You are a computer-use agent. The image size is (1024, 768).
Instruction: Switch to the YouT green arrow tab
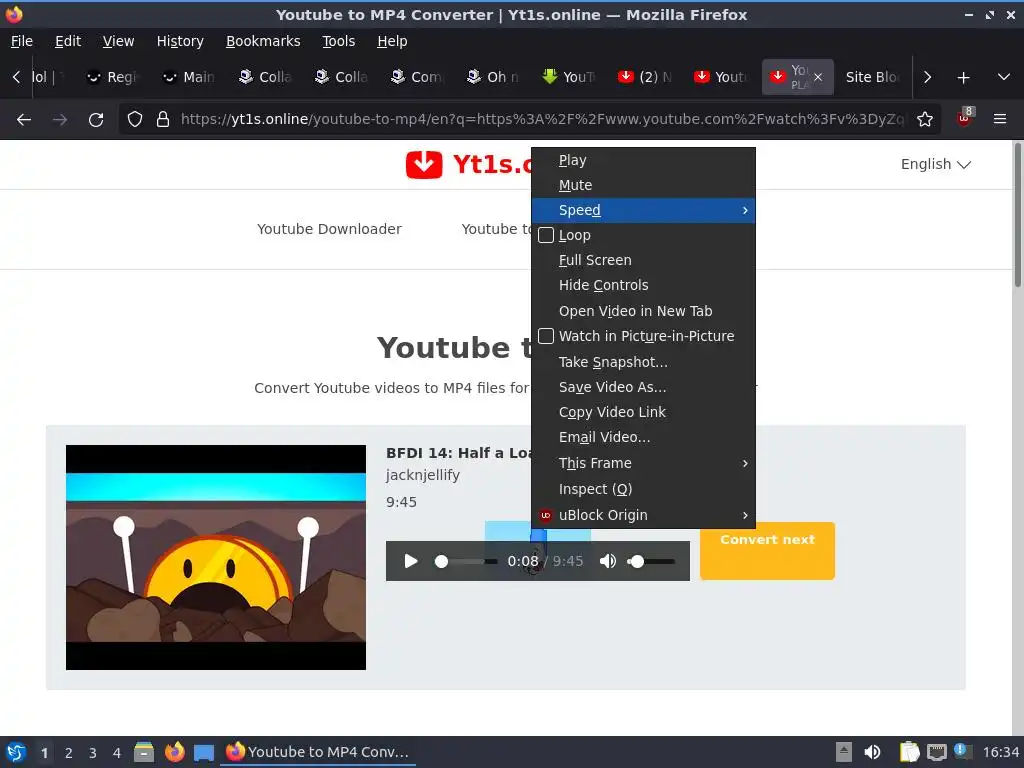[569, 77]
